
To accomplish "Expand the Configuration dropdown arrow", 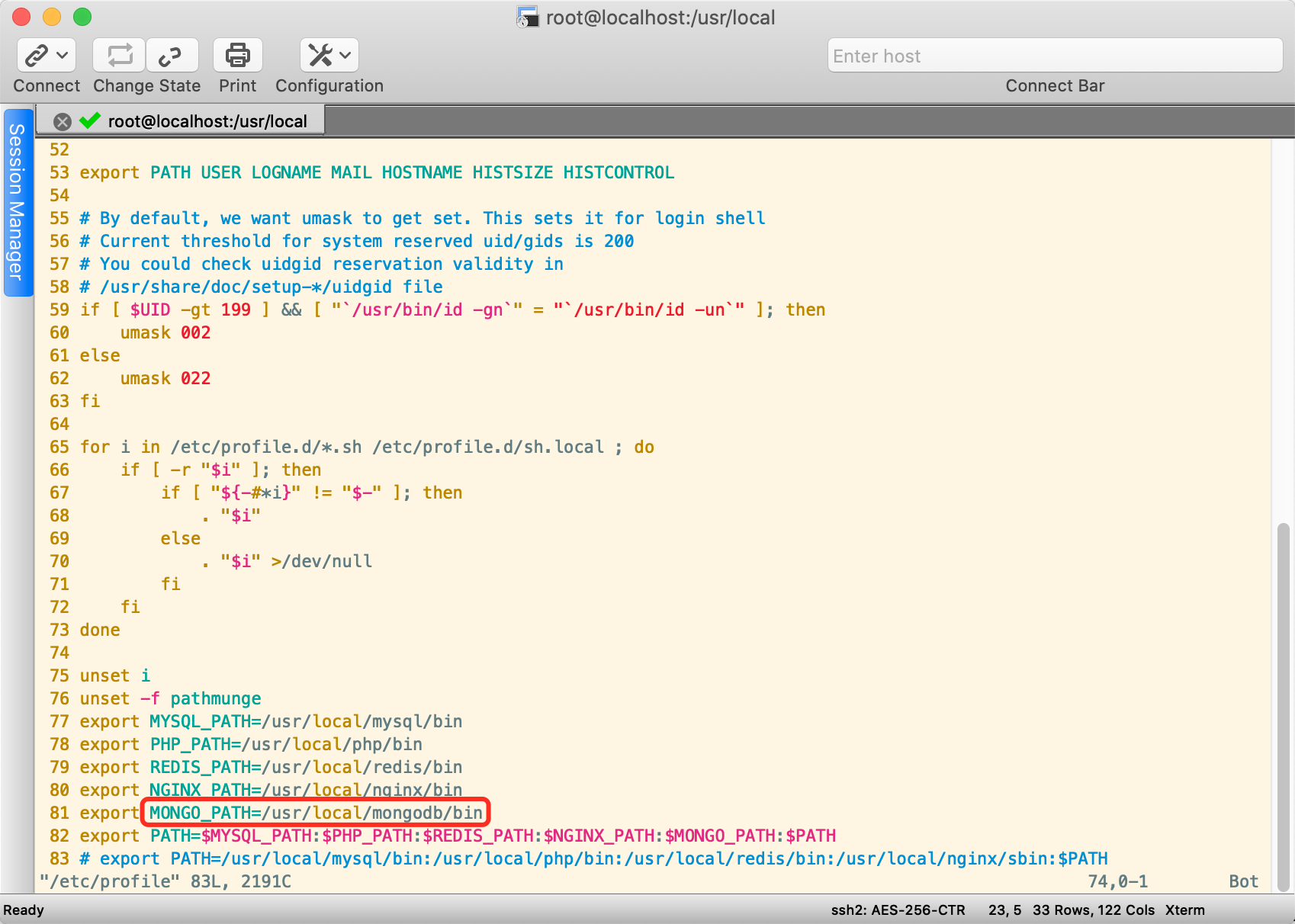I will click(x=345, y=56).
